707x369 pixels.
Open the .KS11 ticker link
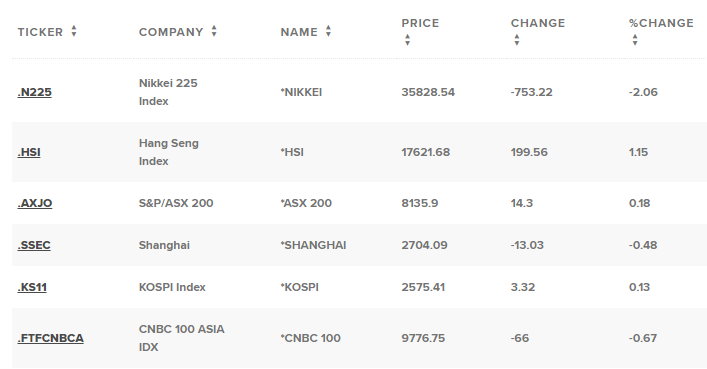tap(32, 287)
